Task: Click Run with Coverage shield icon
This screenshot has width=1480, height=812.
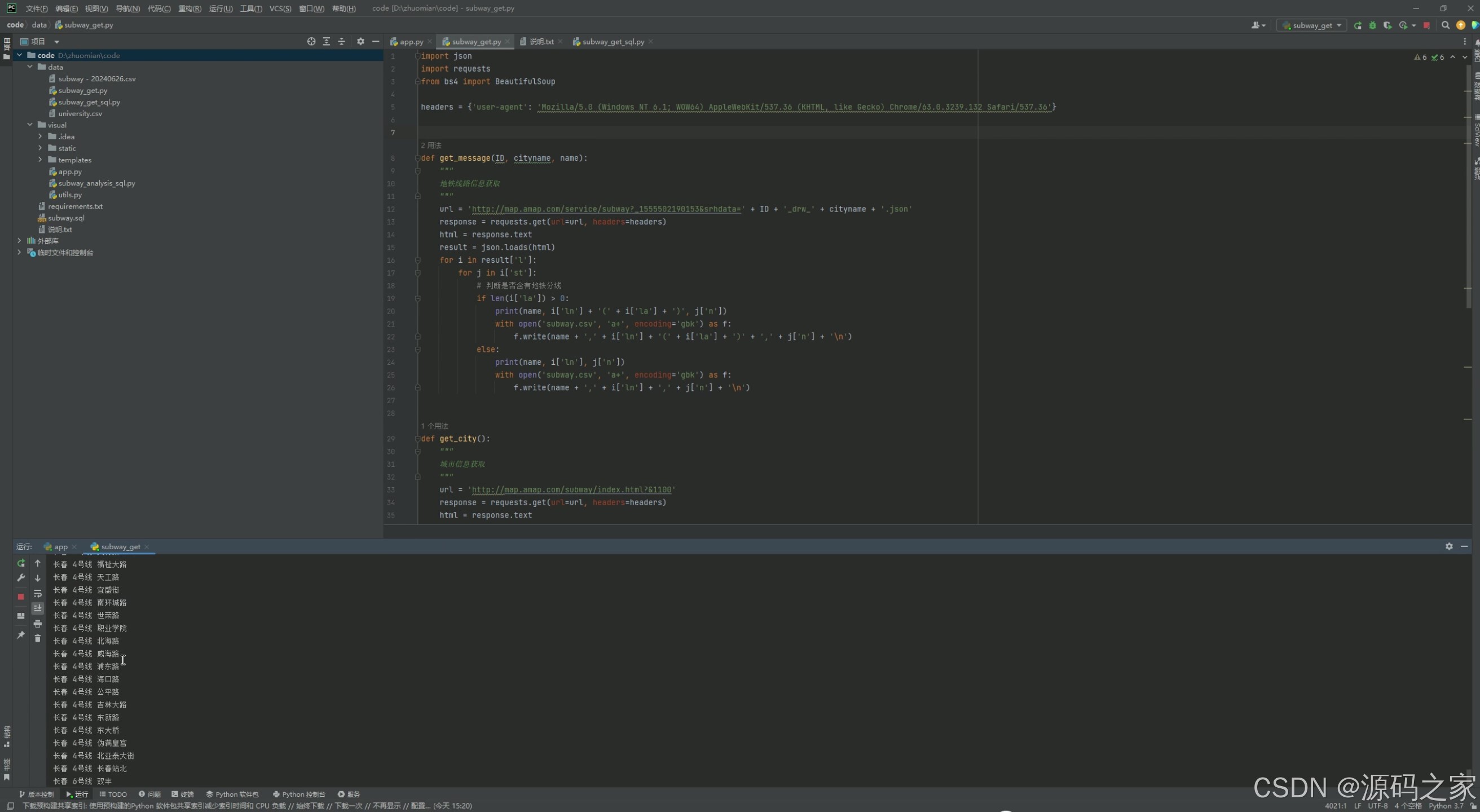Action: click(1387, 25)
